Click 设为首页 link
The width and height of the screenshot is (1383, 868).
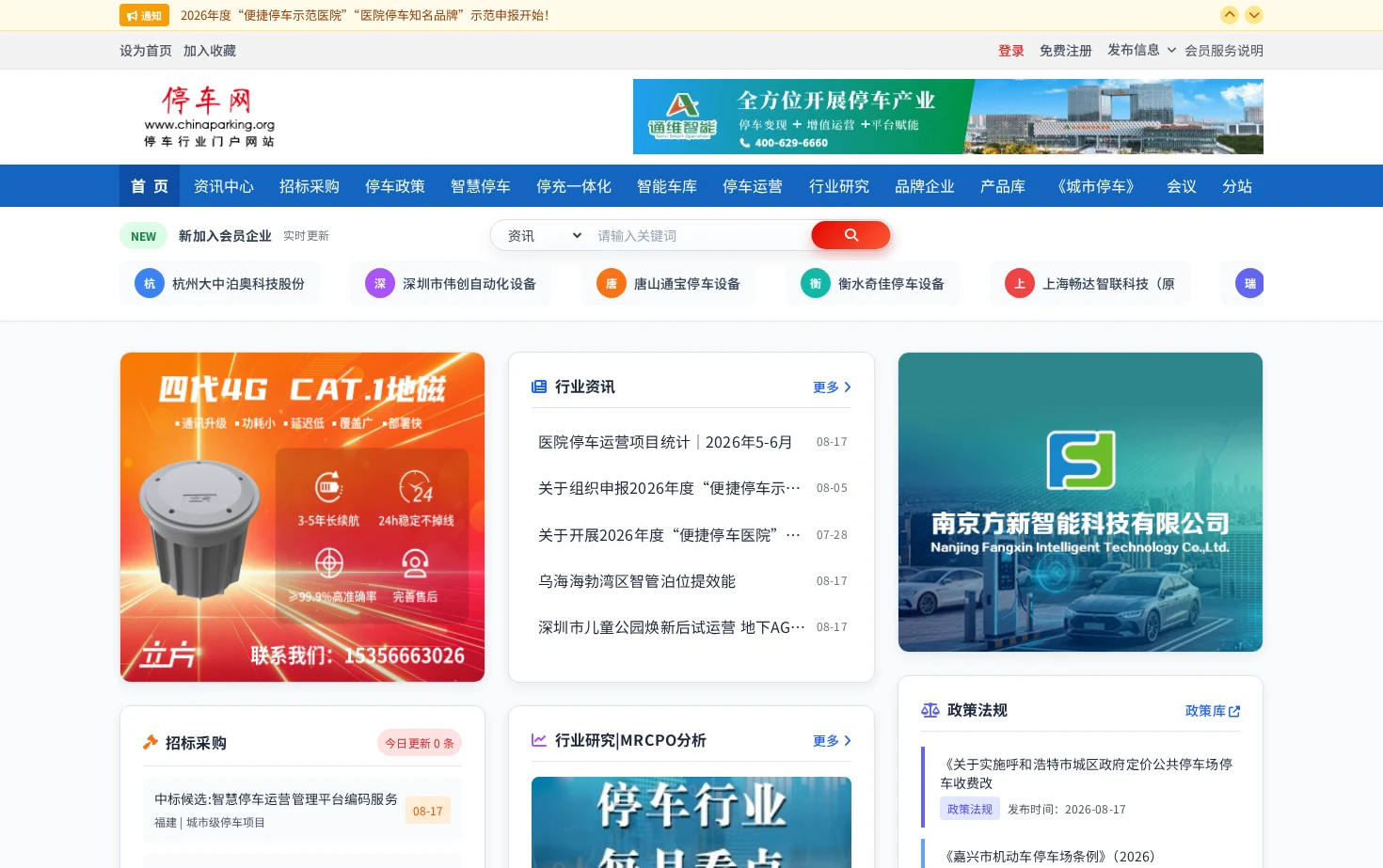point(146,51)
